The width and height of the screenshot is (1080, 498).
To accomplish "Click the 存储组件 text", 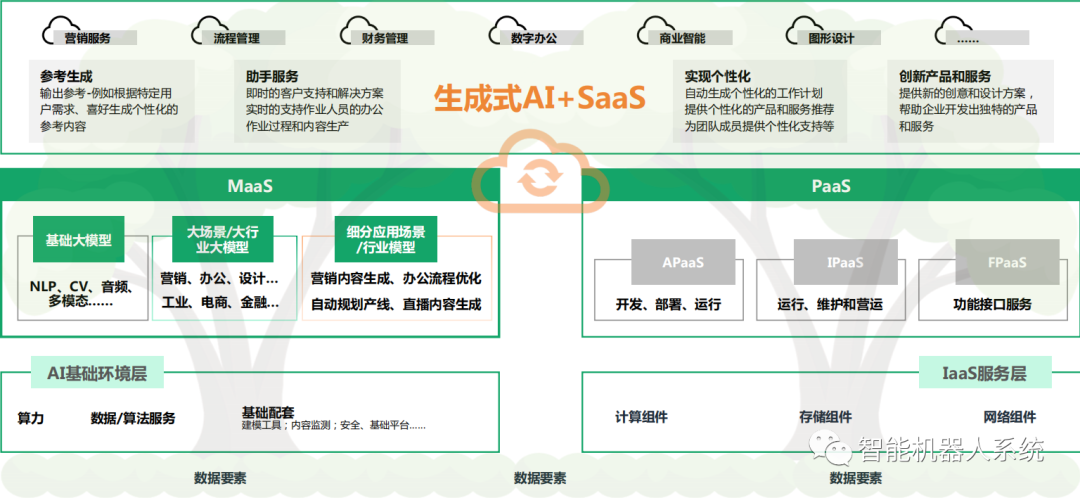I will [x=825, y=417].
